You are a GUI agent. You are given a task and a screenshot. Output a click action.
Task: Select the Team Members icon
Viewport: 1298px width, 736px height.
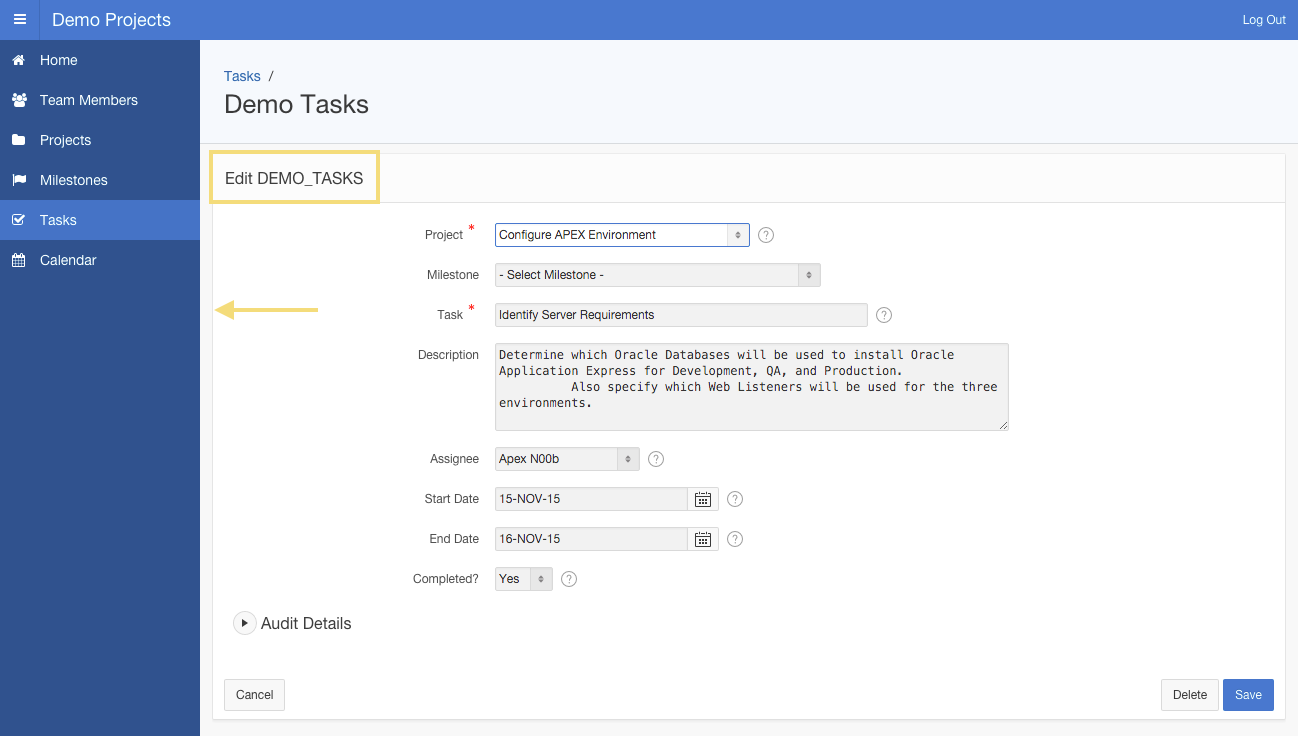click(x=18, y=100)
